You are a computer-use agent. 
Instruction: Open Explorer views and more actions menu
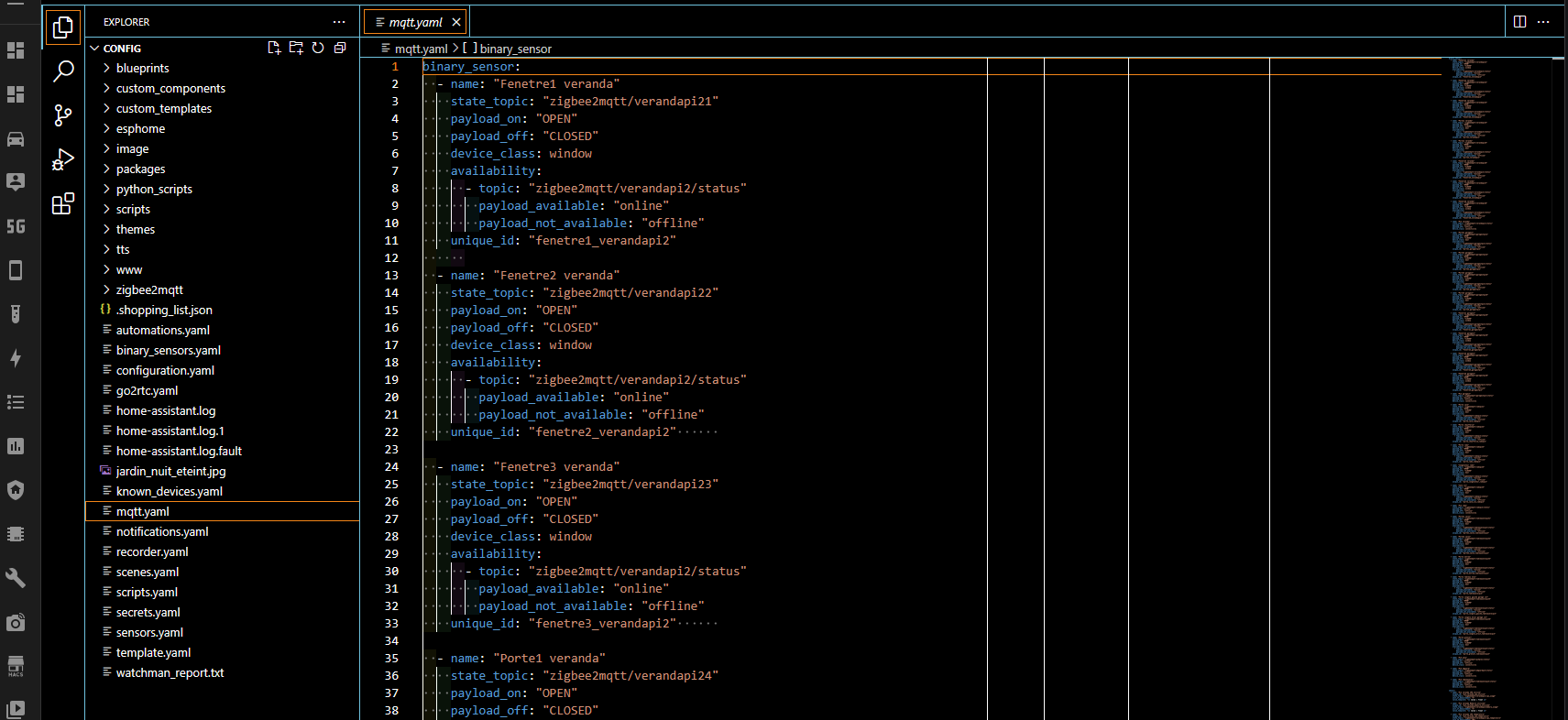339,22
